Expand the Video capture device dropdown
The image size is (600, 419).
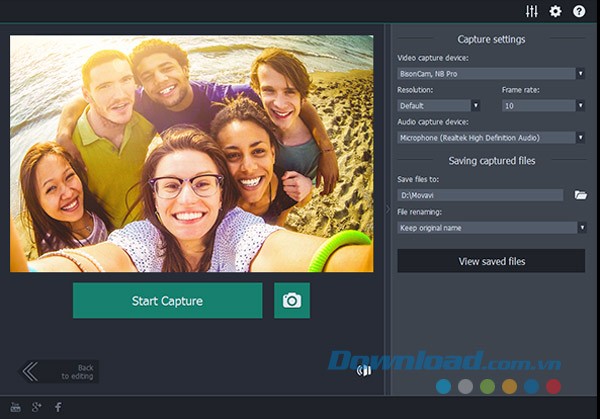pos(490,73)
